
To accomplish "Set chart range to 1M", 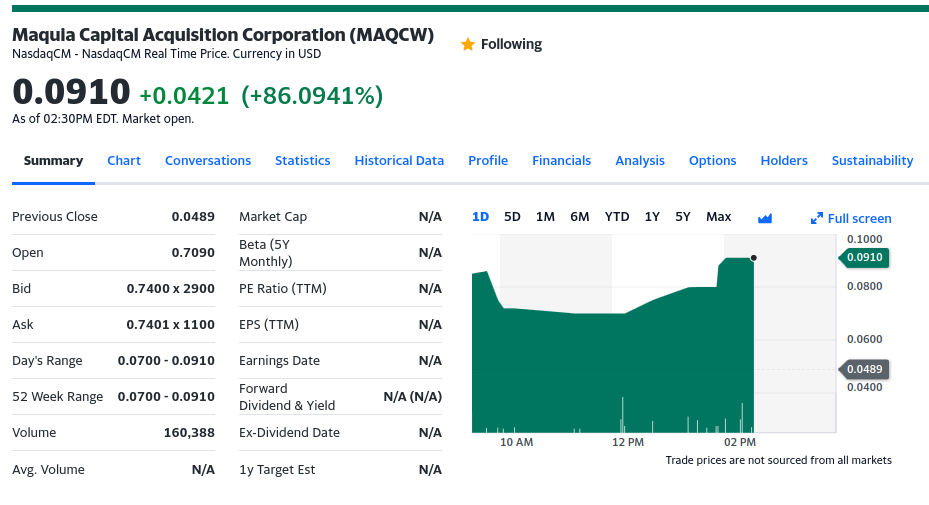I will 545,217.
